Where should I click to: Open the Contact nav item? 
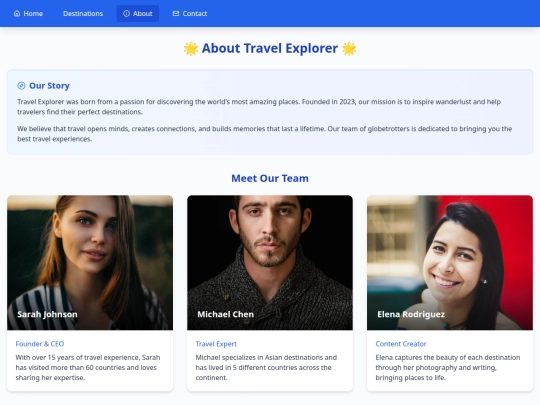(190, 13)
